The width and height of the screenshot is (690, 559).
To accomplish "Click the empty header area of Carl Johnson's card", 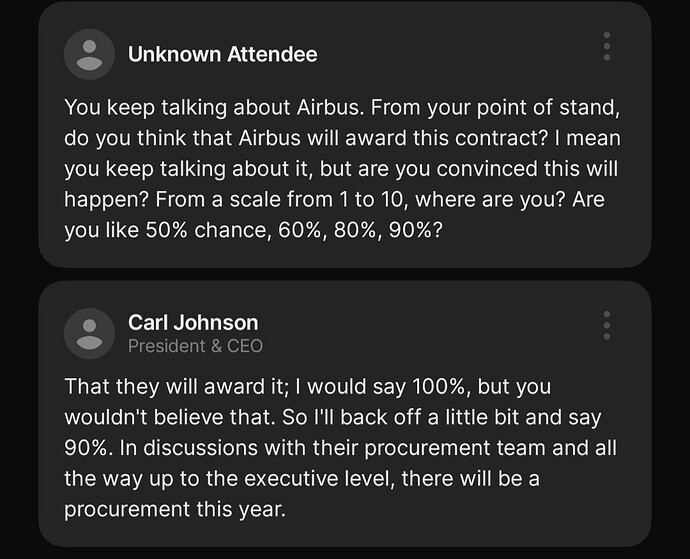I will click(431, 332).
